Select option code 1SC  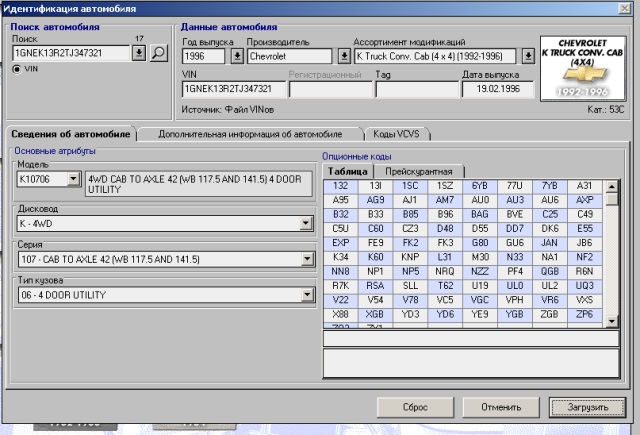pyautogui.click(x=410, y=186)
